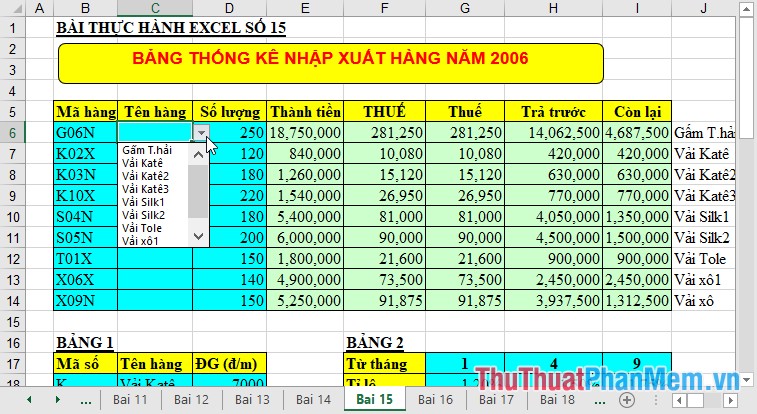Image resolution: width=757 pixels, height=414 pixels.
Task: Select the 'ĐG (đ/m)' header cell
Action: 229,363
